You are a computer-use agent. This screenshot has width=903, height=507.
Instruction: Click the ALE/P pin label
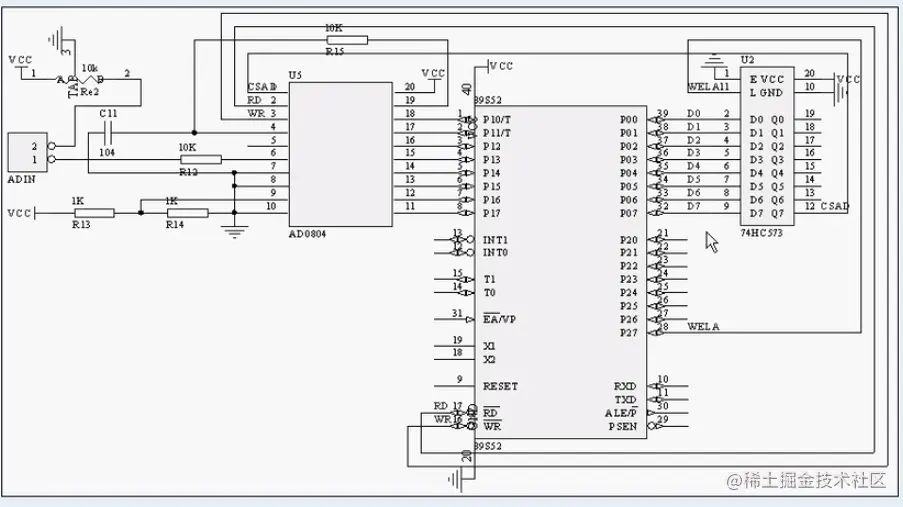(621, 413)
